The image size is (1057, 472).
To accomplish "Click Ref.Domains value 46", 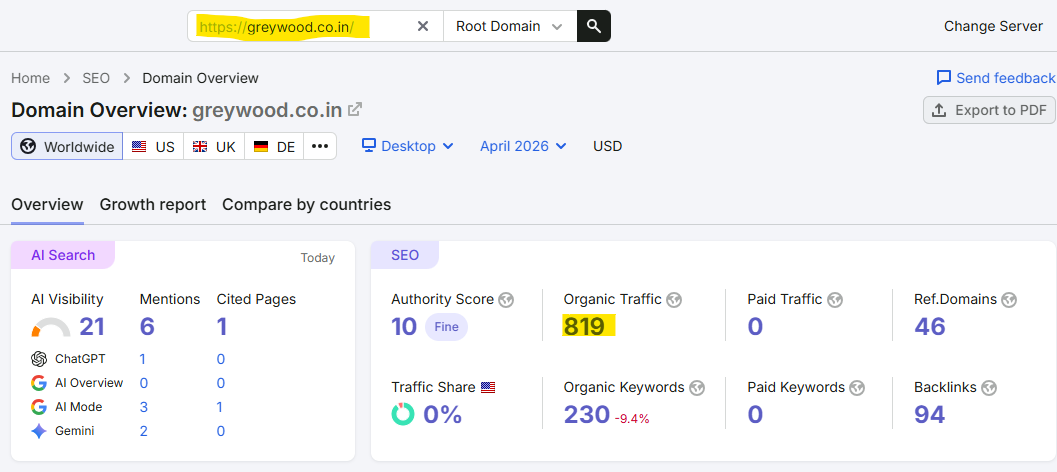I will click(x=930, y=327).
